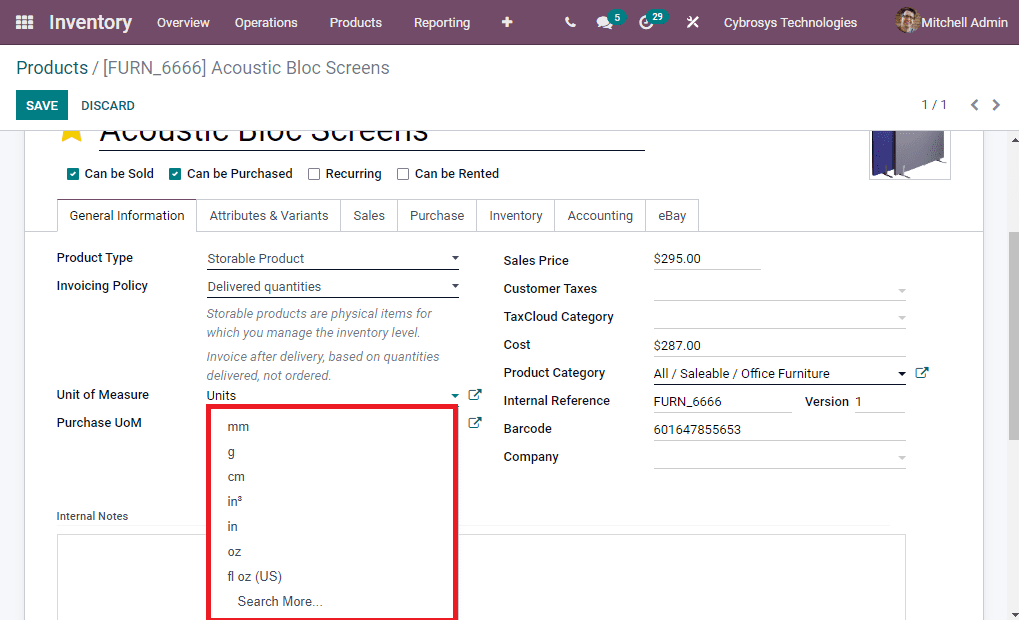Expand the Company field dropdown

point(901,457)
